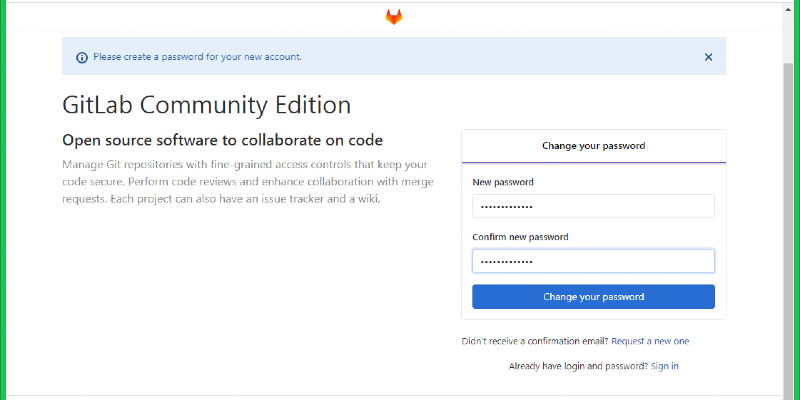Click the GitLab Community Edition heading

coord(206,105)
